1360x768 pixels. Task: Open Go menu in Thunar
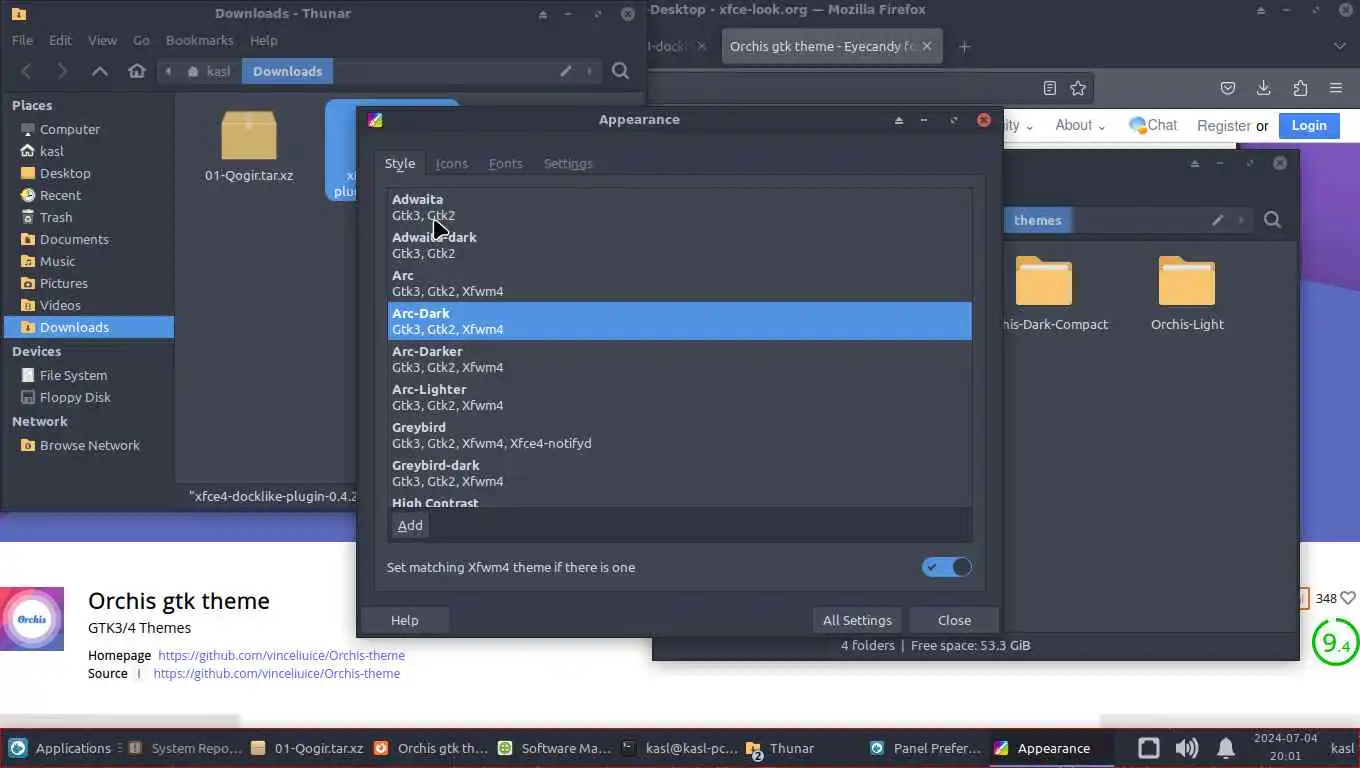pyautogui.click(x=141, y=40)
